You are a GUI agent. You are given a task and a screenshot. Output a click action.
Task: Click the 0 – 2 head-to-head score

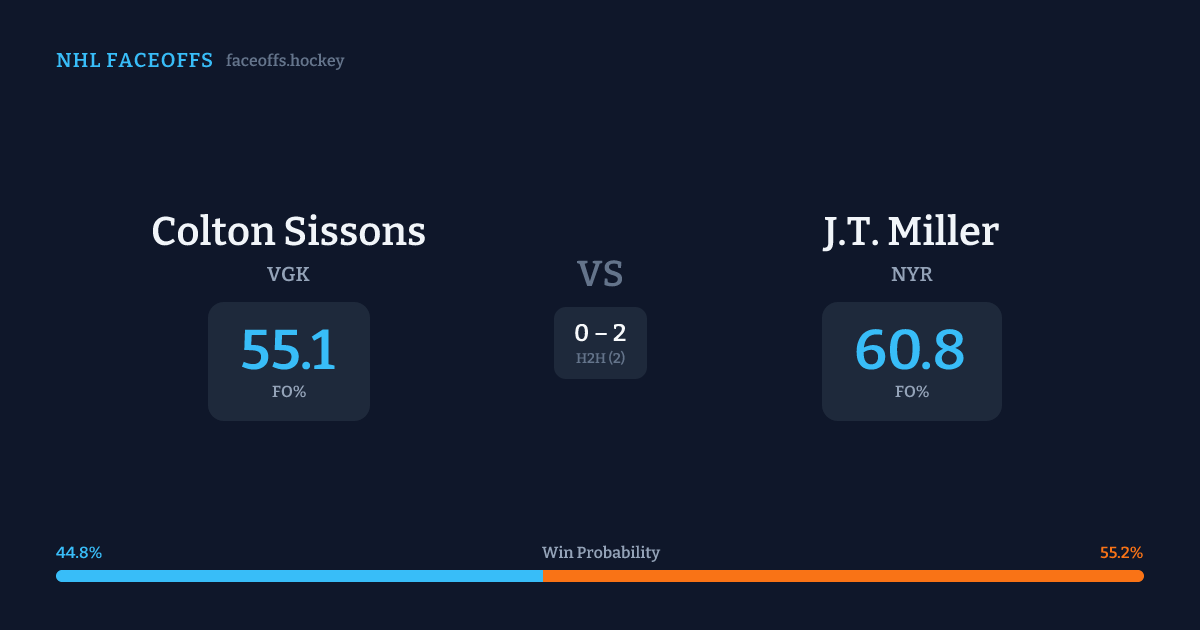click(600, 333)
